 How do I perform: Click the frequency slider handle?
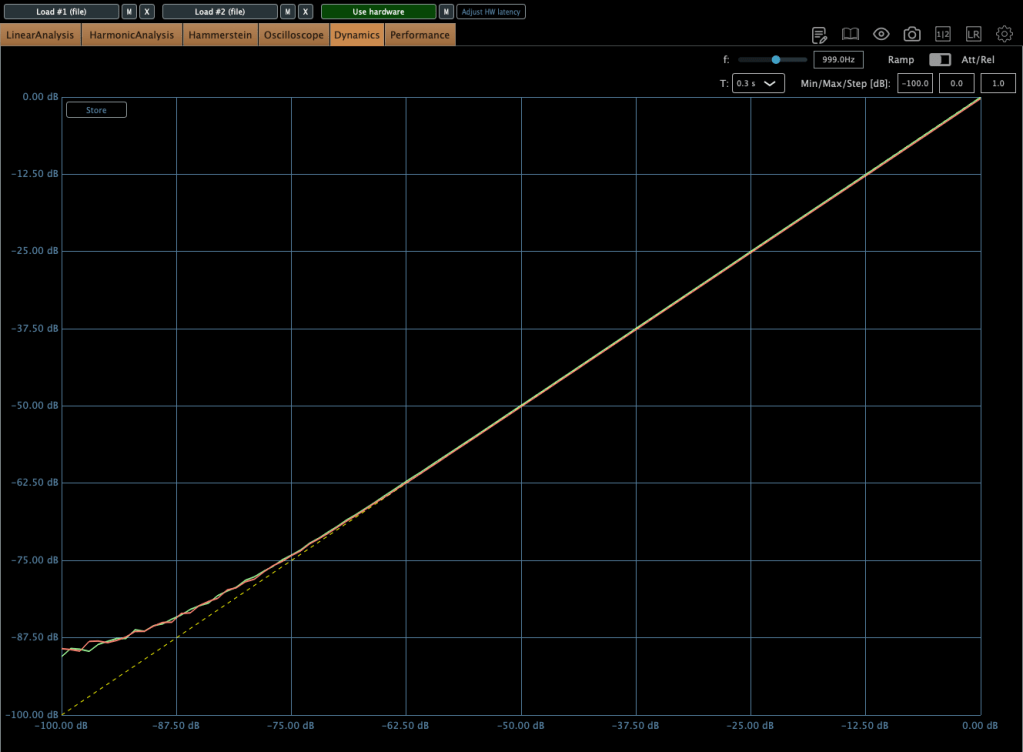pos(775,60)
